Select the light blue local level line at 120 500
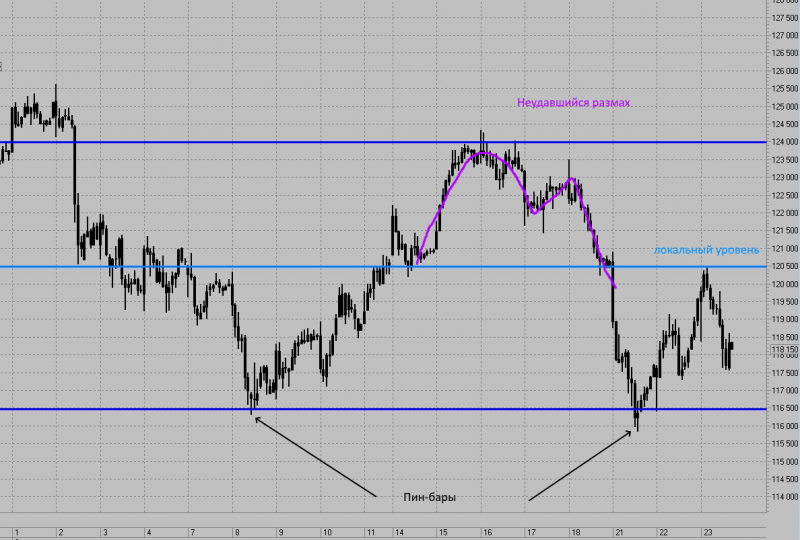 [x=383, y=267]
